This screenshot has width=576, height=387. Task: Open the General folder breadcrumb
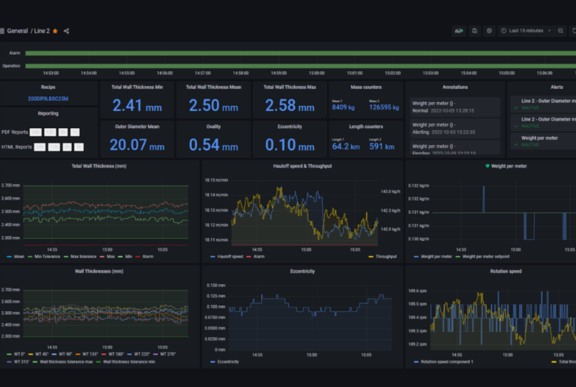(17, 31)
